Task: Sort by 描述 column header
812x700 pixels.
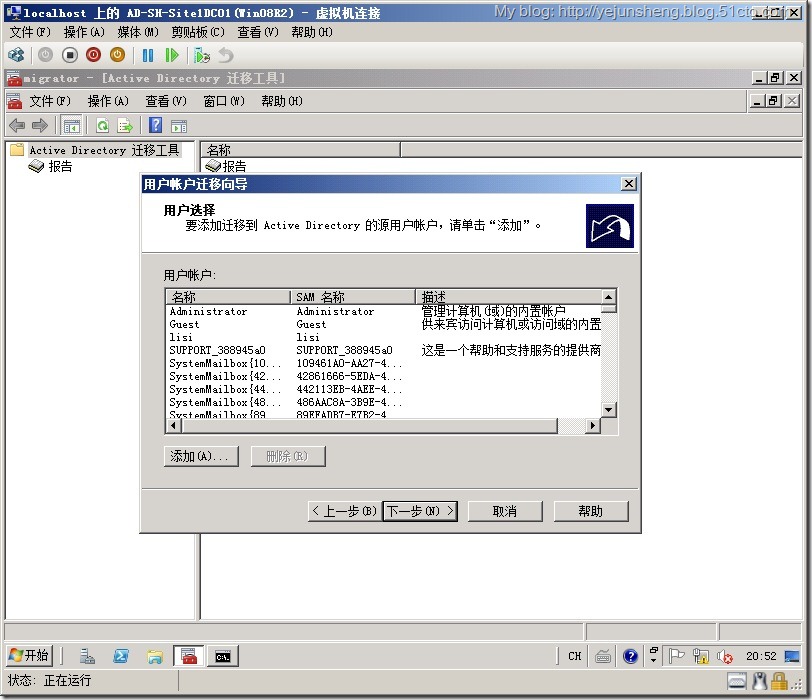Action: coord(509,297)
